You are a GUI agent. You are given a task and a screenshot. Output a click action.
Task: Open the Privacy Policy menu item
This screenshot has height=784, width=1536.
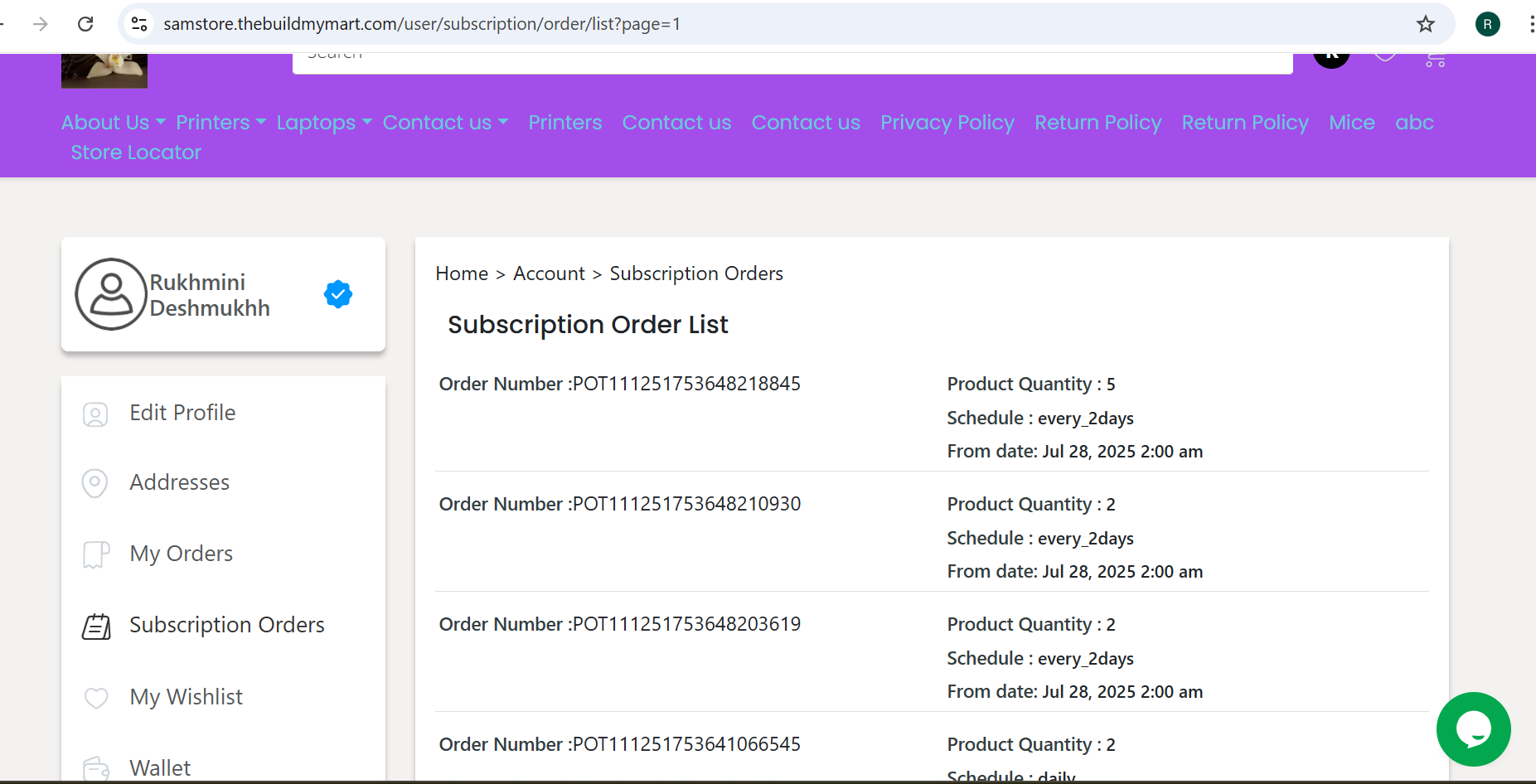click(947, 123)
